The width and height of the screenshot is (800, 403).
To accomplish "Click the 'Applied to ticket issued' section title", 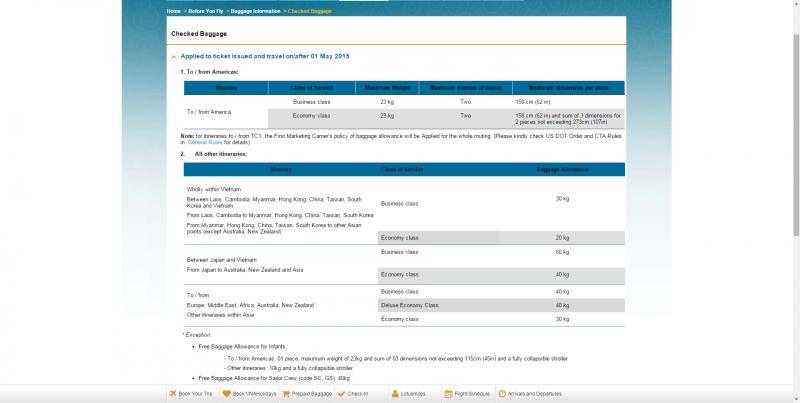I will click(x=264, y=57).
